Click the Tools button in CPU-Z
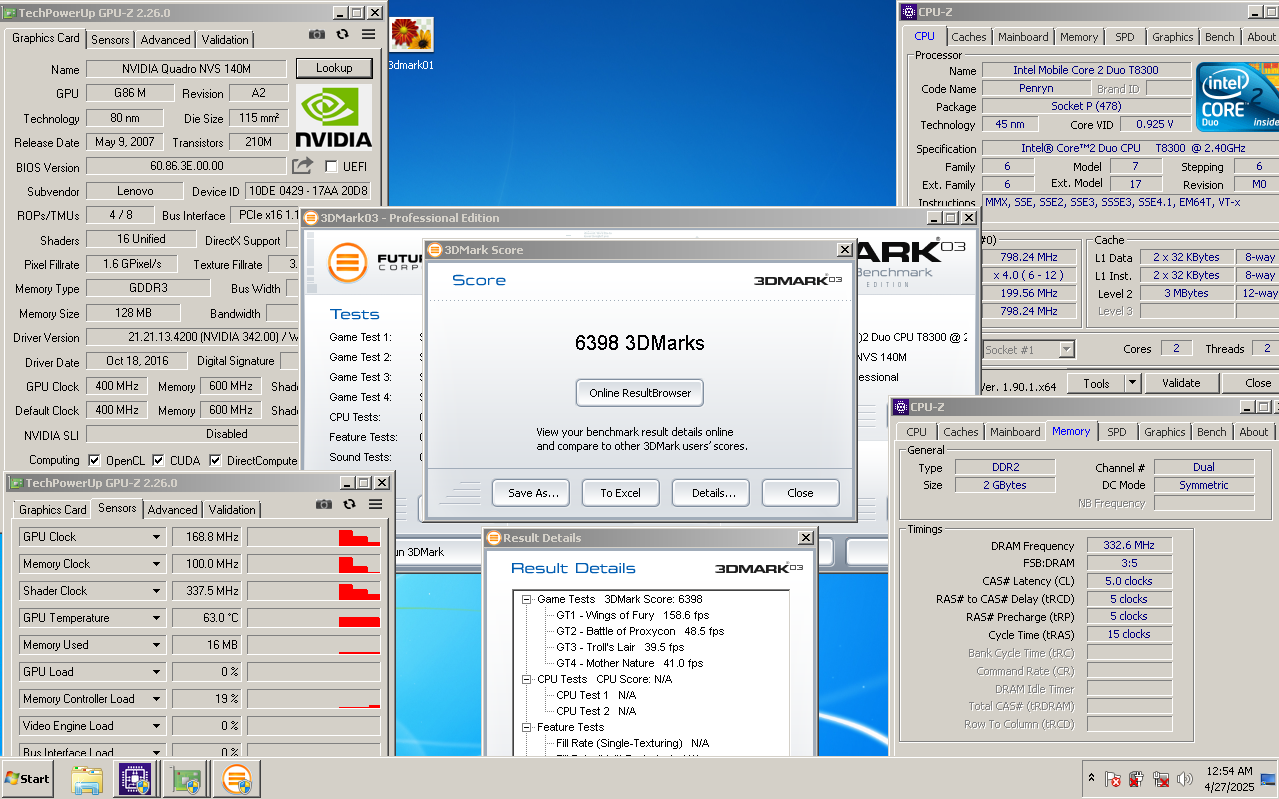 1096,383
